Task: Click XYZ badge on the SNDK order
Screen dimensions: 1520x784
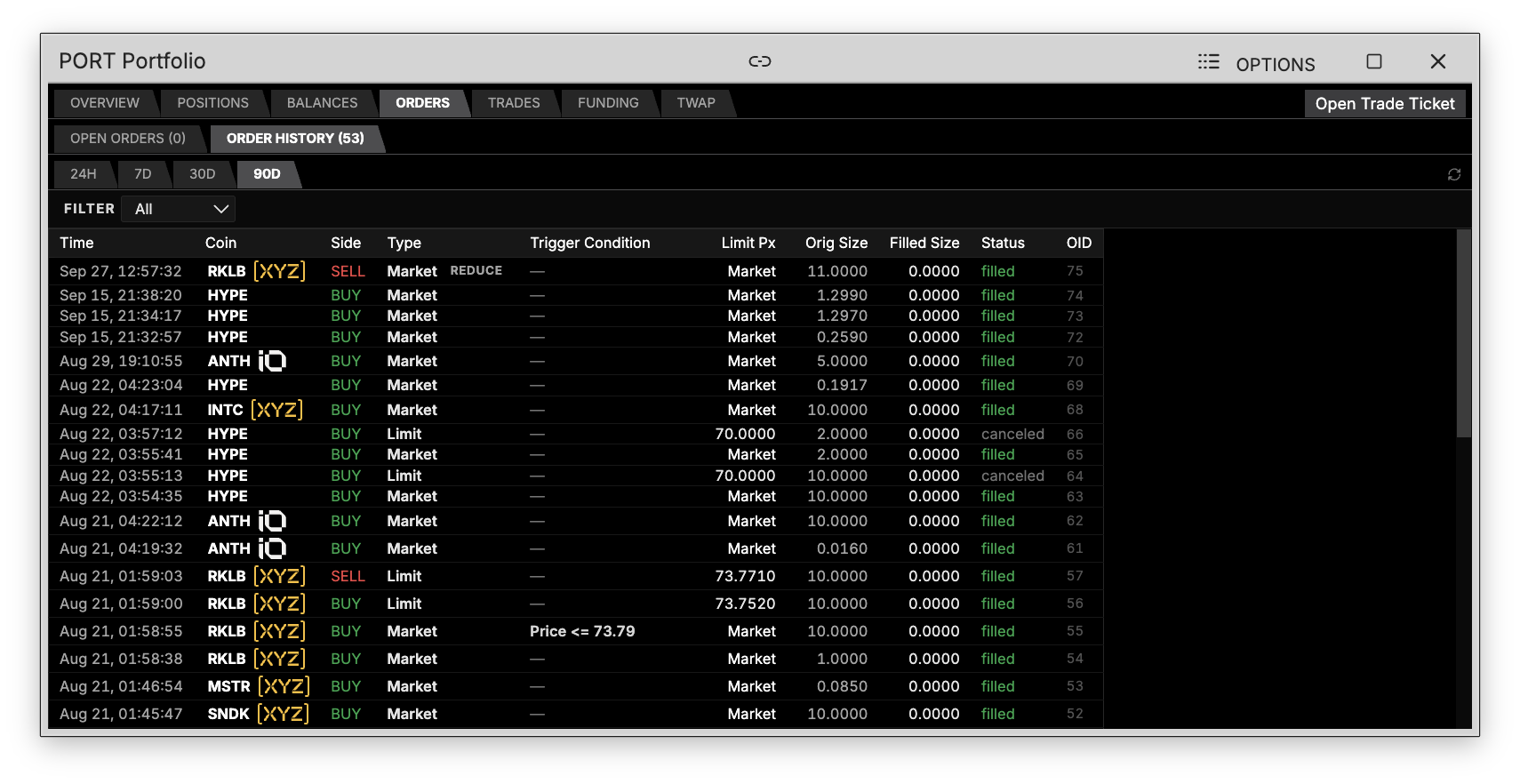Action: coord(283,714)
